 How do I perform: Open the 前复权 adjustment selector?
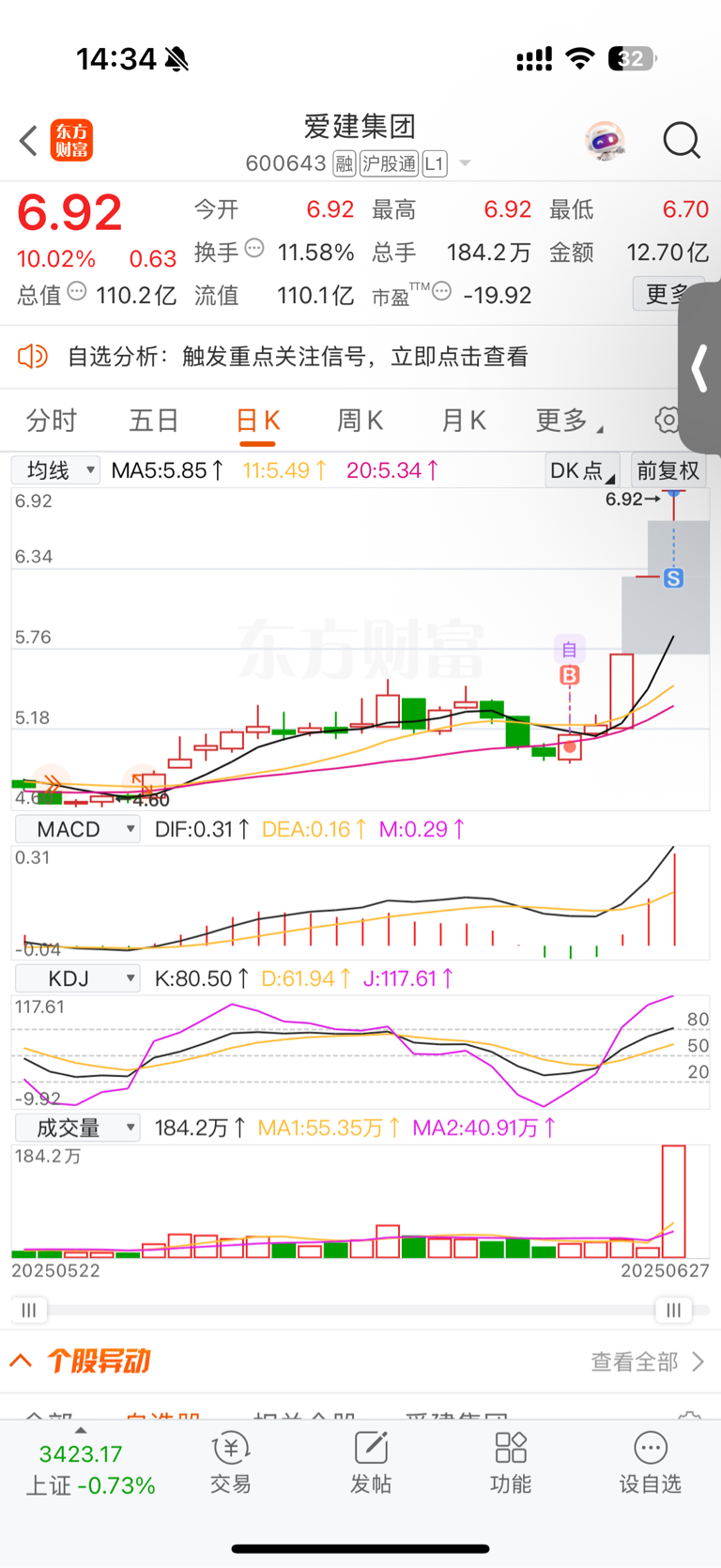668,470
